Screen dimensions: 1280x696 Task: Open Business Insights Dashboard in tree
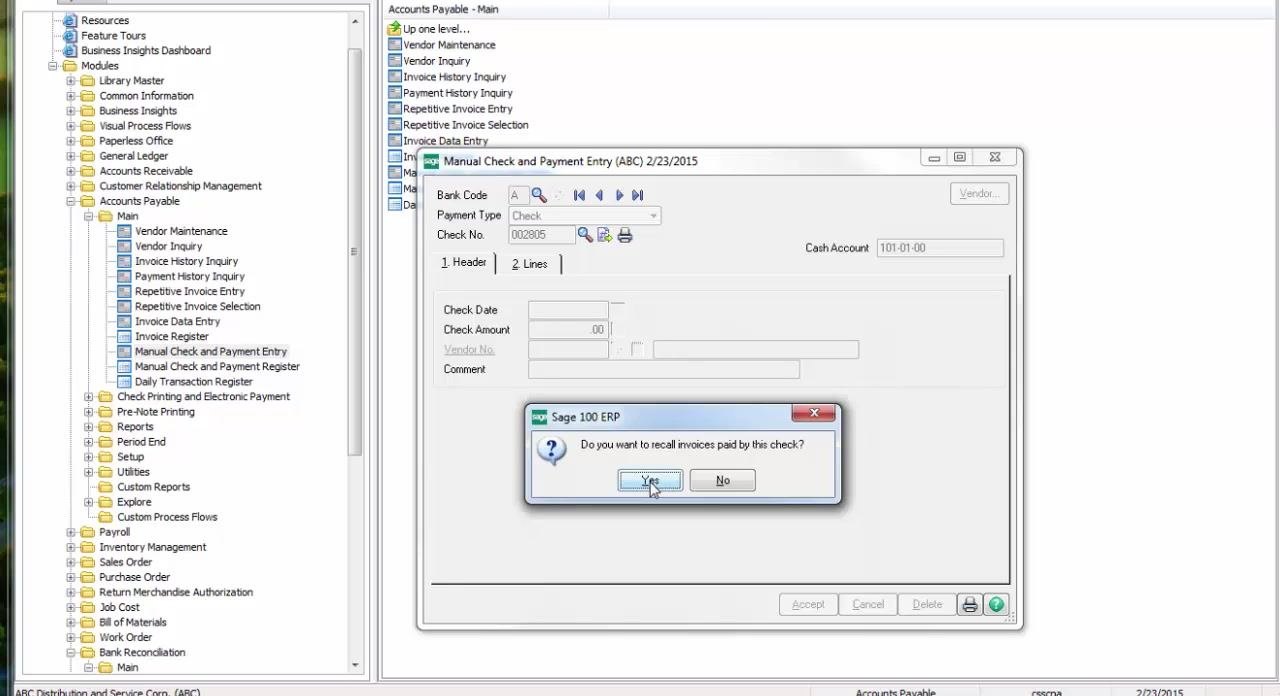pos(146,51)
